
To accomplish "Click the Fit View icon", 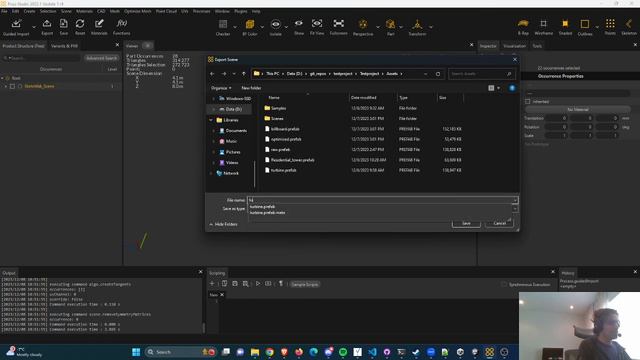I will pyautogui.click(x=317, y=24).
